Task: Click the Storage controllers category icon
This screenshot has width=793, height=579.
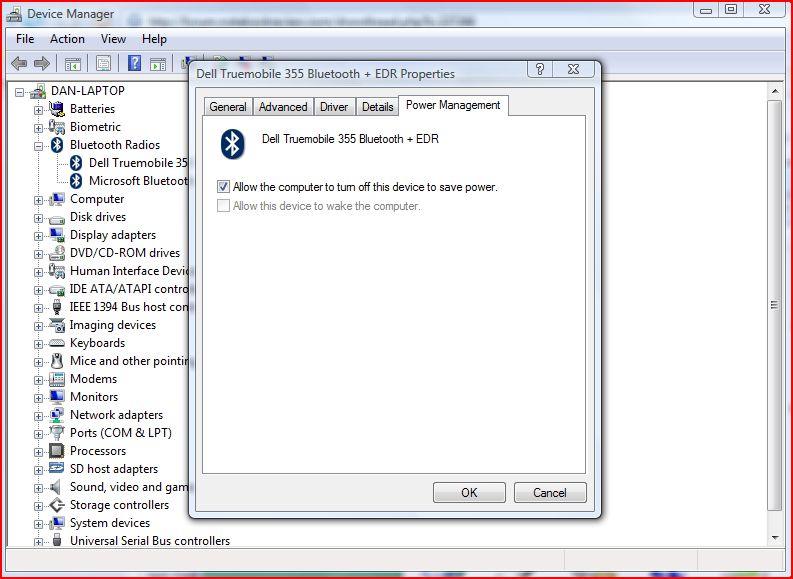Action: [x=57, y=505]
